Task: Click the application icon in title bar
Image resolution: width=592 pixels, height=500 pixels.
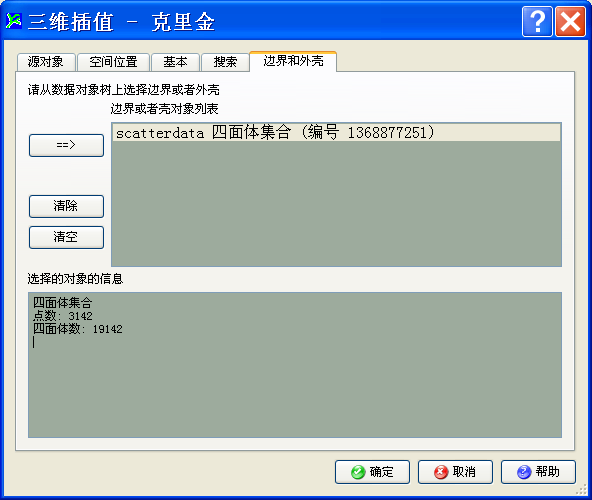Action: click(x=14, y=21)
